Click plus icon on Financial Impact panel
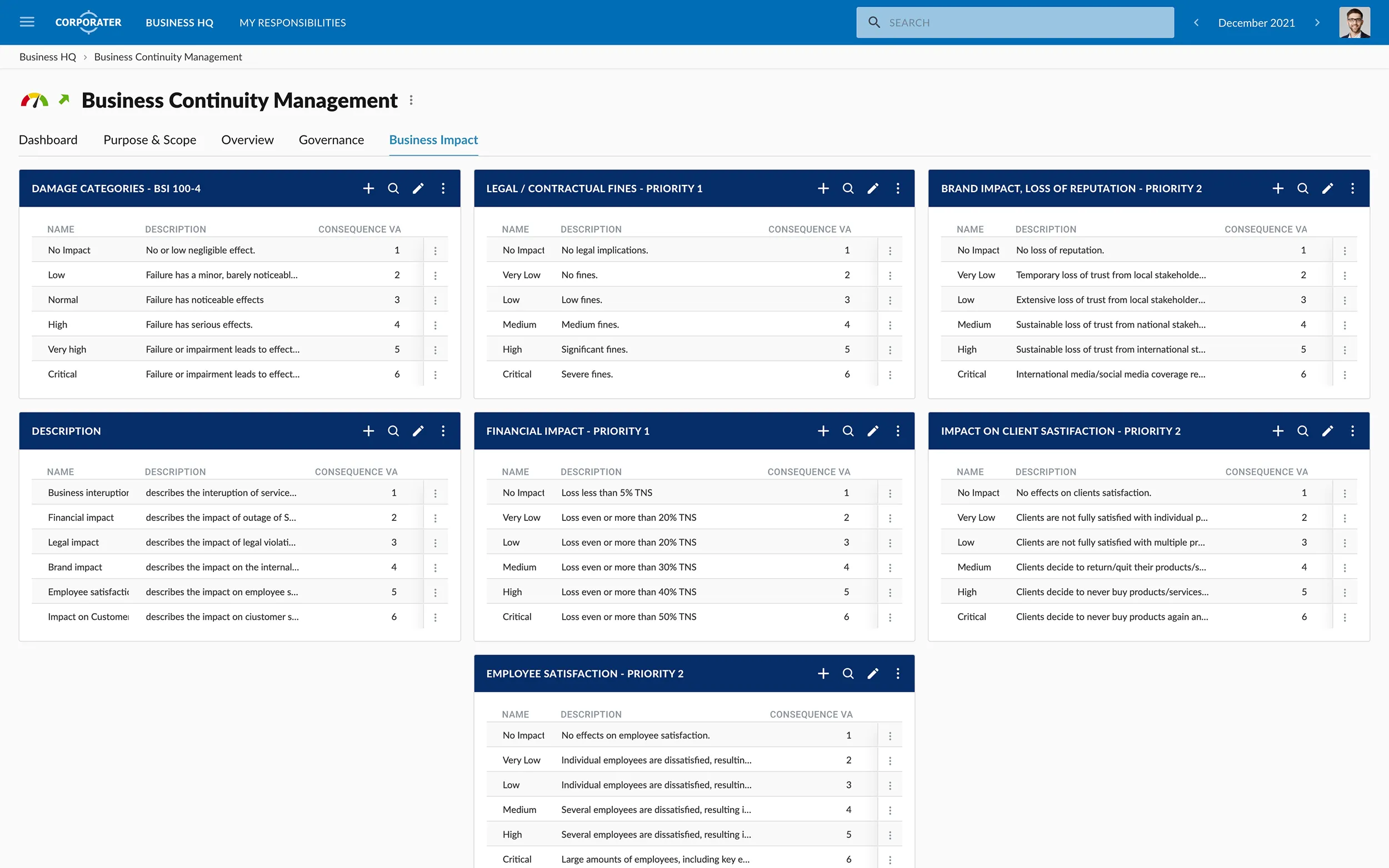The height and width of the screenshot is (868, 1389). 823,431
